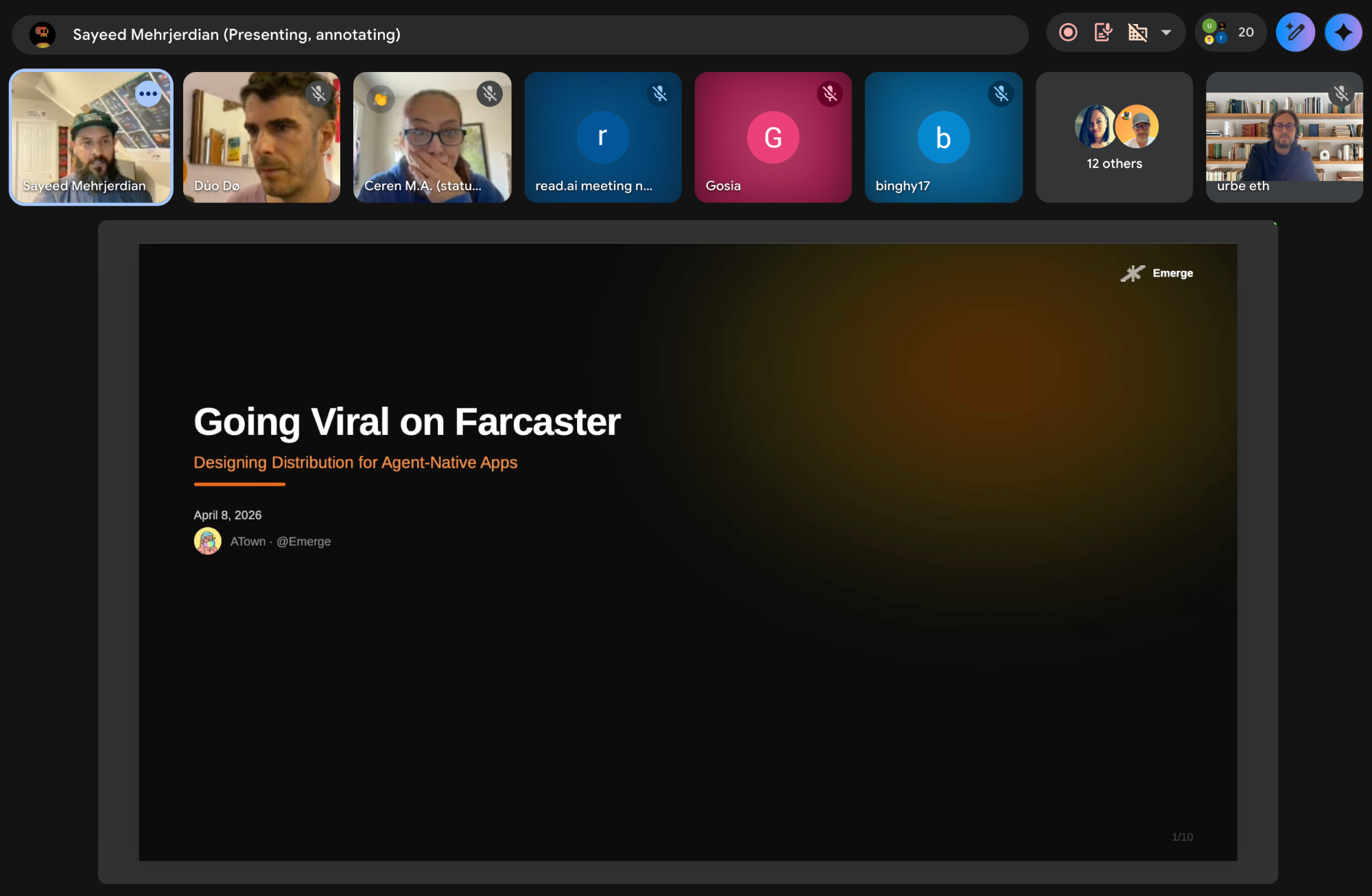Click the clapping emoji on Ceren's tile
The height and width of the screenshot is (896, 1372).
point(381,99)
